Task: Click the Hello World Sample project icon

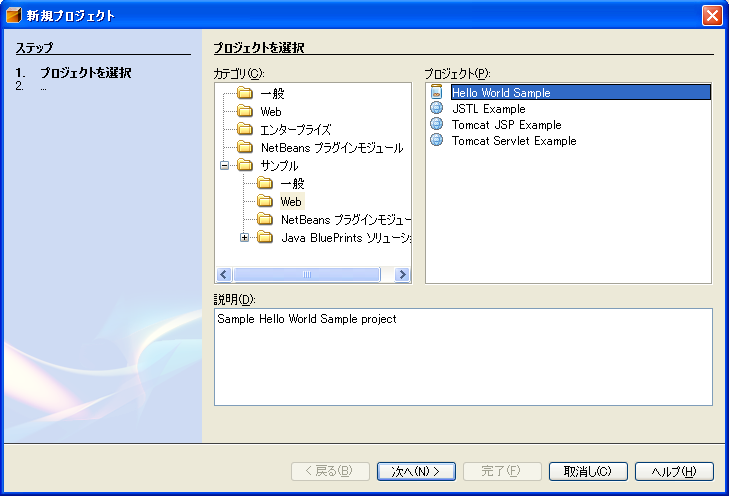Action: tap(437, 92)
